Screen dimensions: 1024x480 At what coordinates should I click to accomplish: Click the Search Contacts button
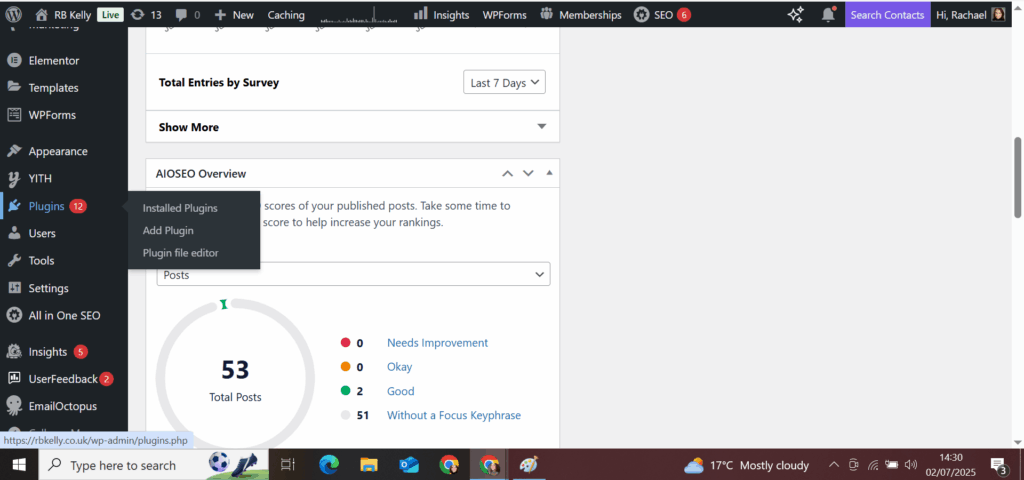pos(888,14)
